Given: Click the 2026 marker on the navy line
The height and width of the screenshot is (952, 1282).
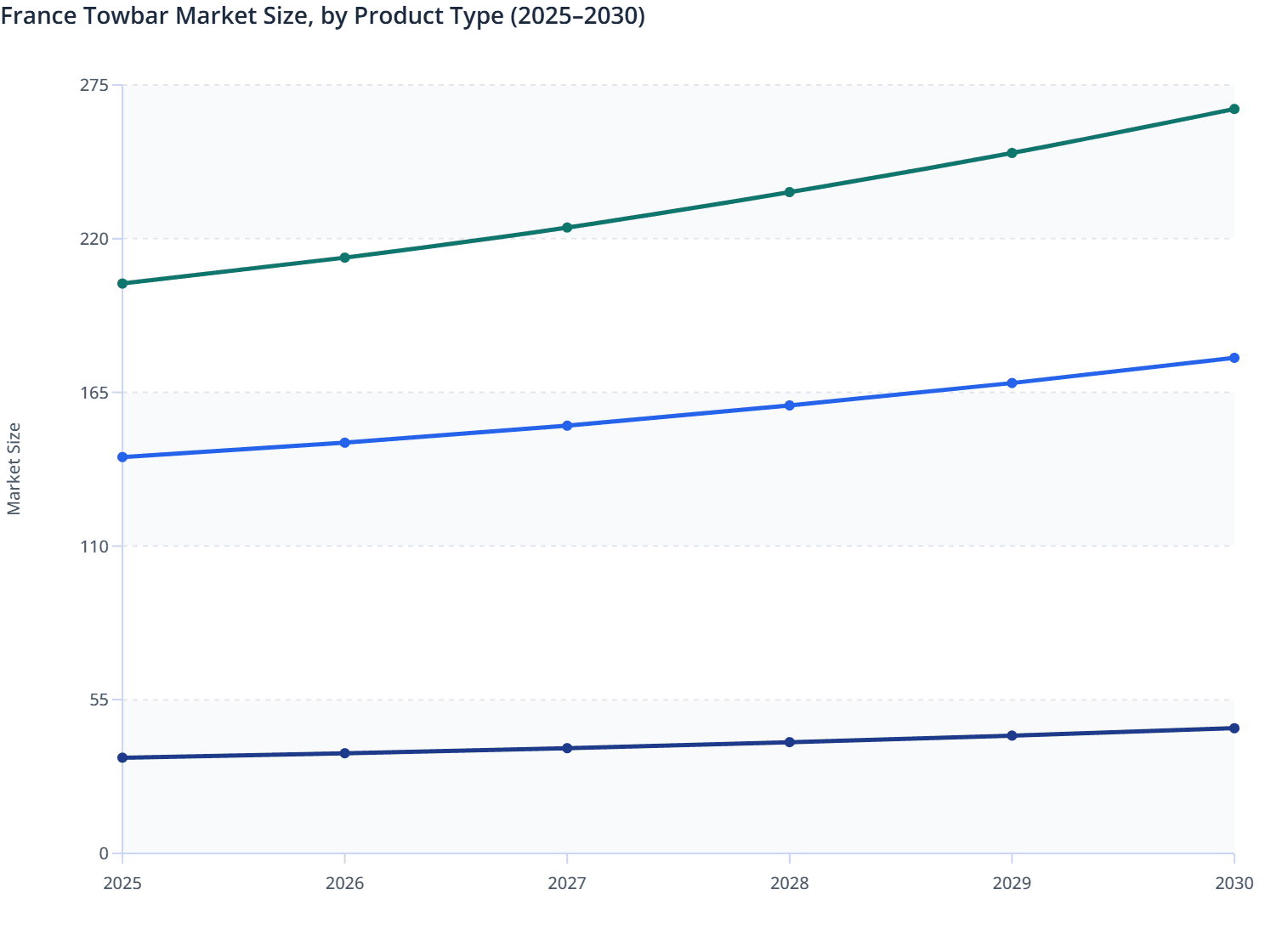Looking at the screenshot, I should [x=345, y=753].
